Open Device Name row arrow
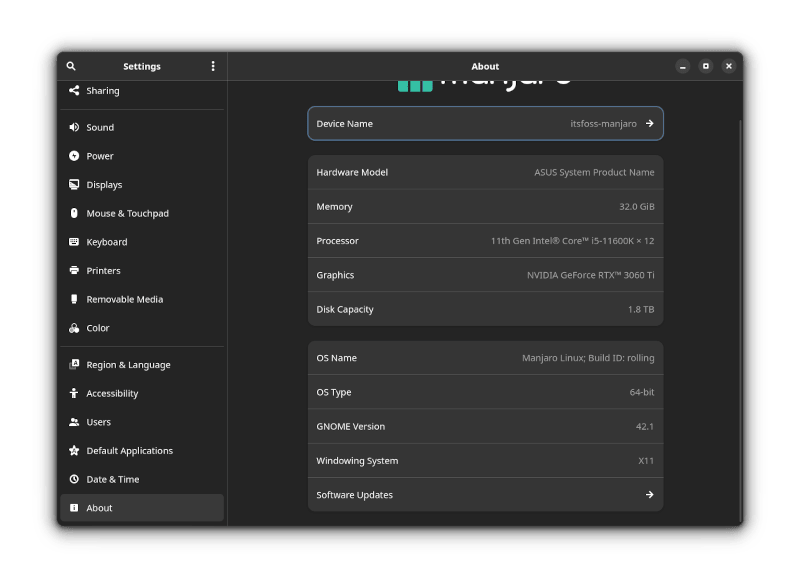800x588 pixels. tap(649, 124)
